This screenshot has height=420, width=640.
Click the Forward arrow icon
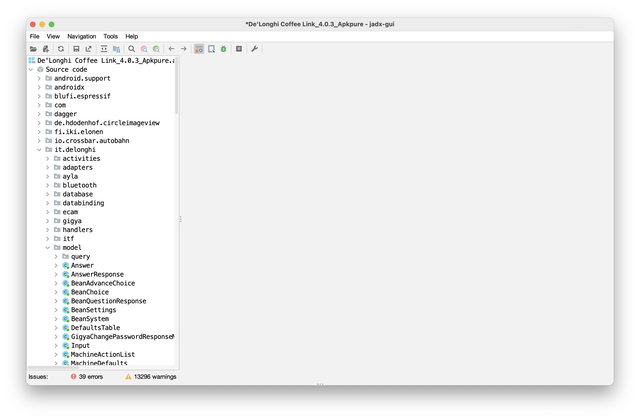184,49
